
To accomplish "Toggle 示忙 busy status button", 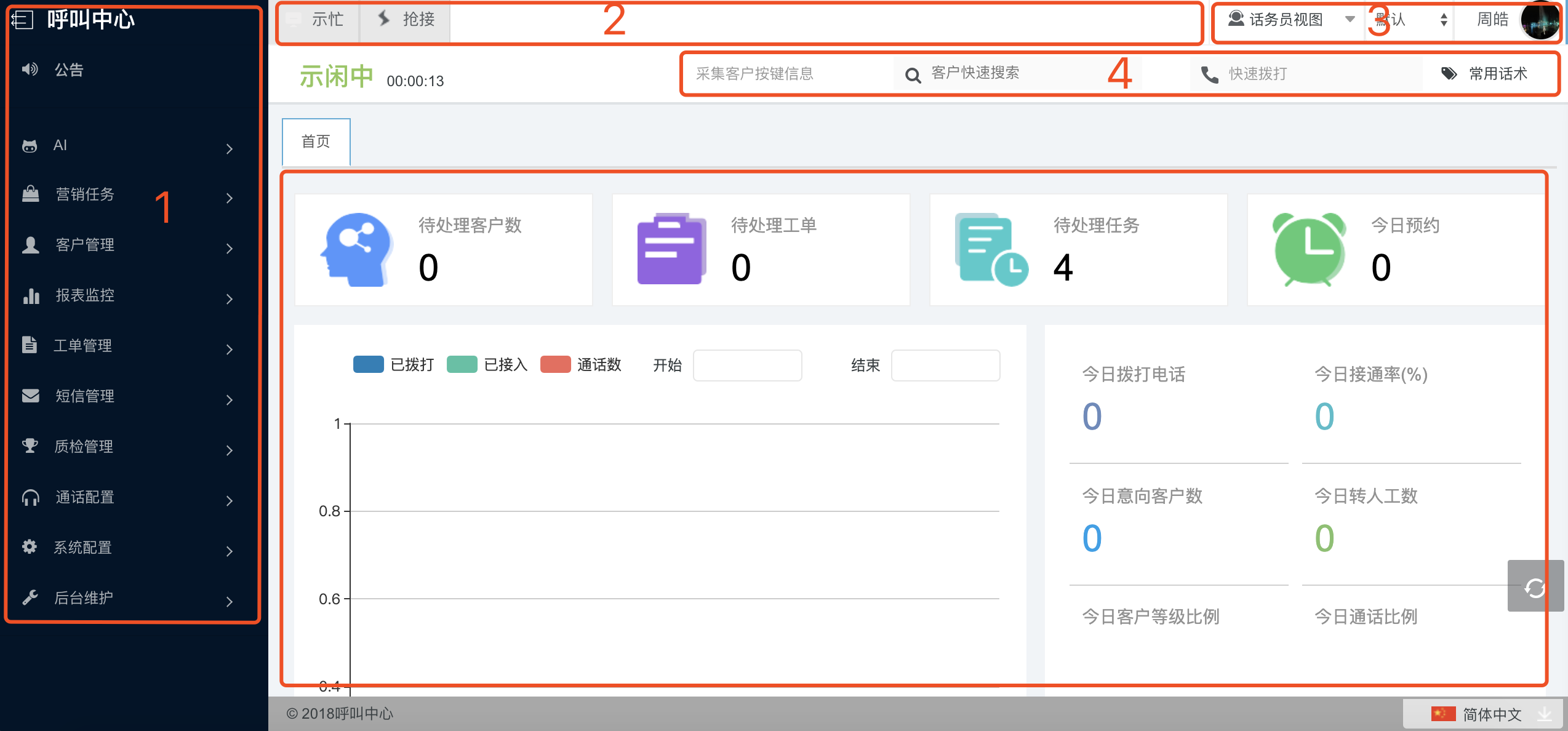I will pyautogui.click(x=318, y=20).
